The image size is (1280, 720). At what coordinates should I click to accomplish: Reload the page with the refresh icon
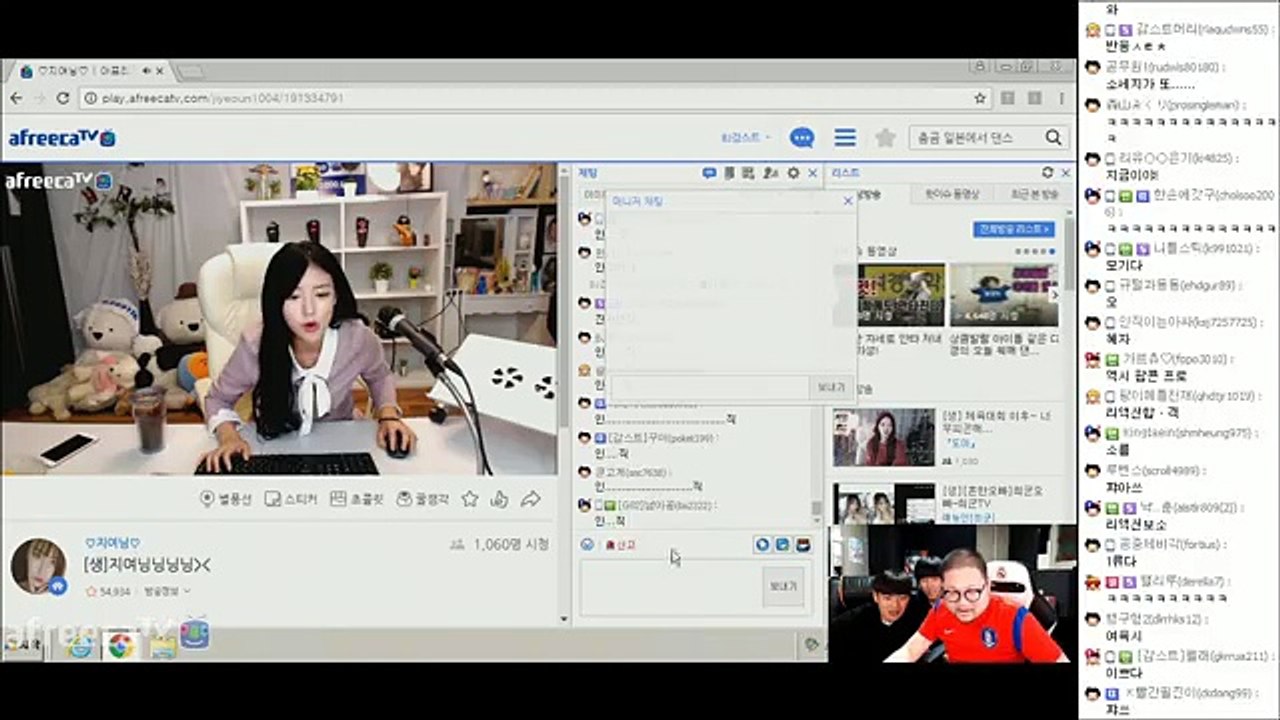pos(63,98)
